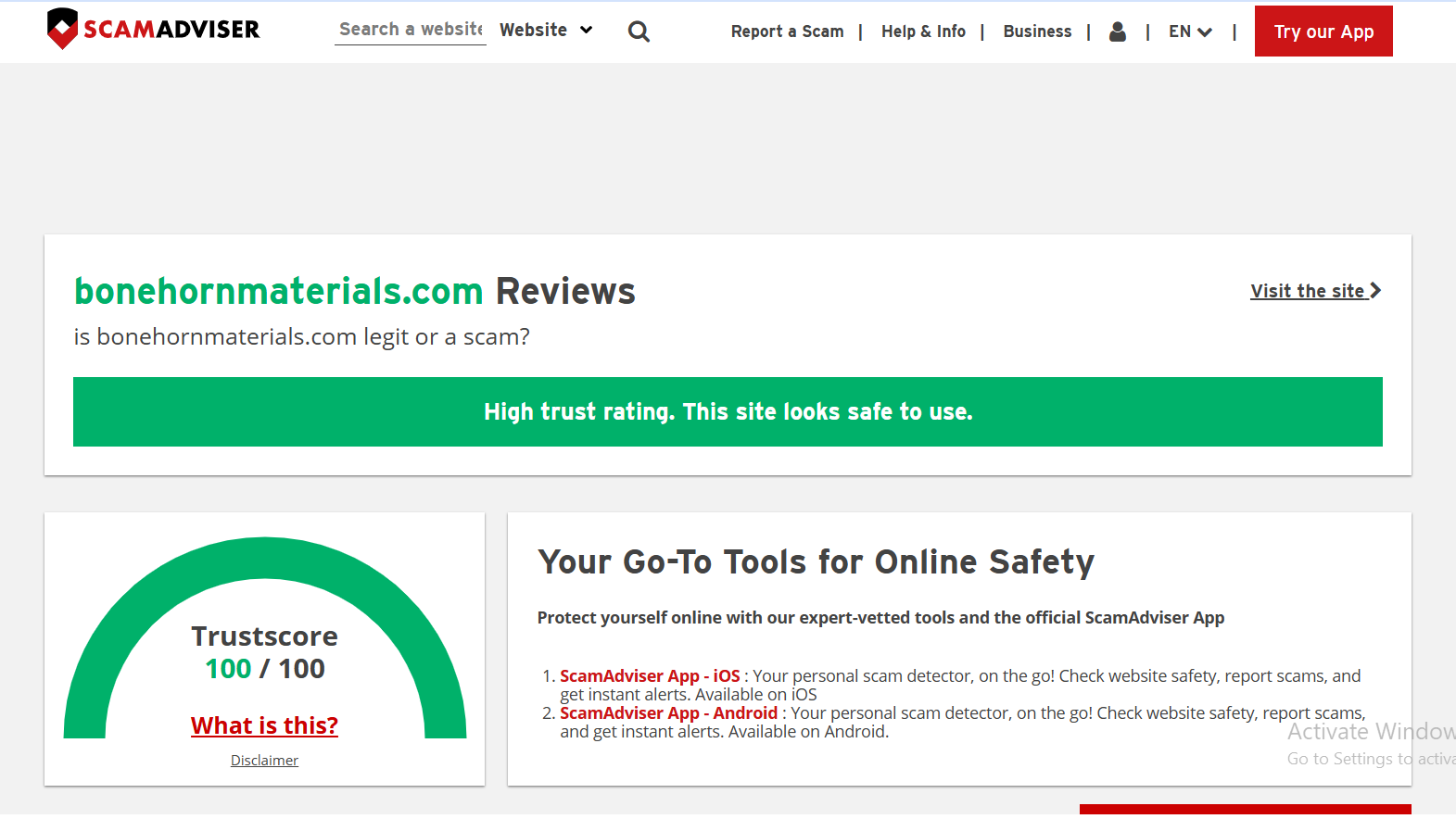The image size is (1456, 819).
Task: Open the Report a Scam menu
Action: click(x=787, y=31)
